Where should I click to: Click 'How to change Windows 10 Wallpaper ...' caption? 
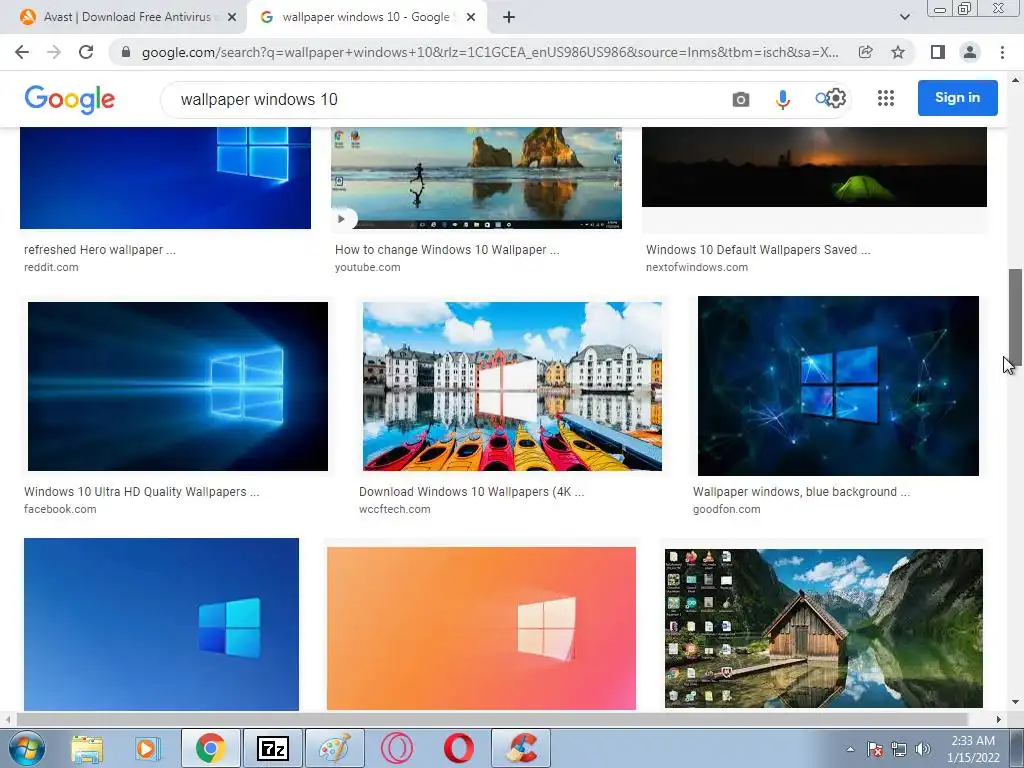pos(447,249)
